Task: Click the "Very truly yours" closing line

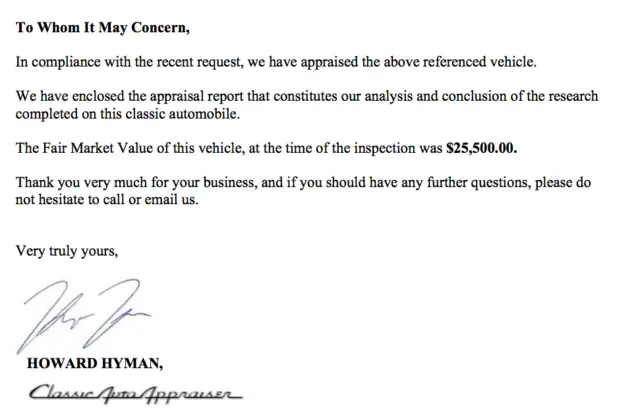Action: tap(67, 251)
